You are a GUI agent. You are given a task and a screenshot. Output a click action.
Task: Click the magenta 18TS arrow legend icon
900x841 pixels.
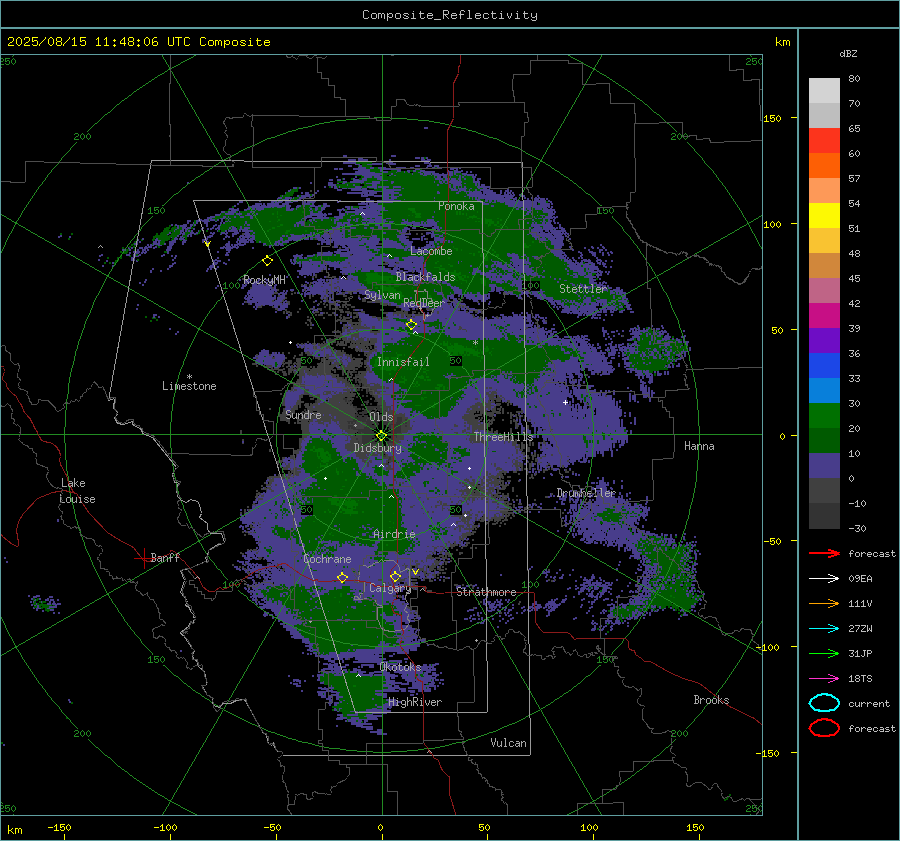click(824, 679)
